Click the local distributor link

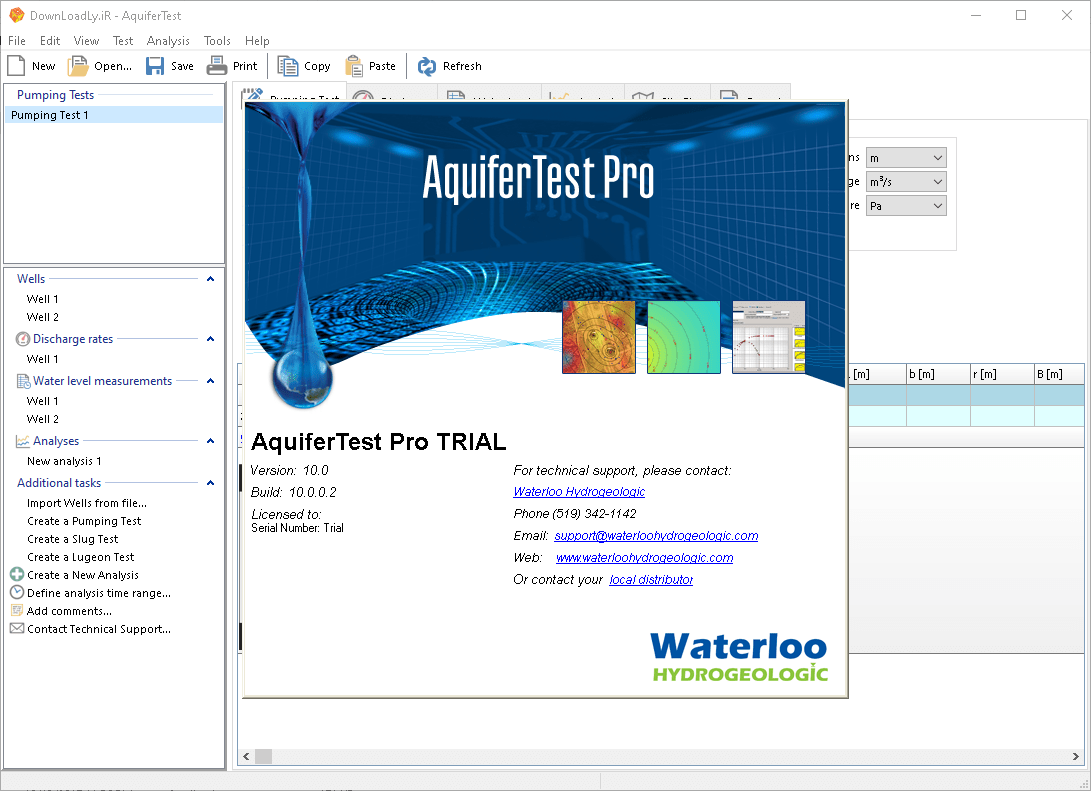[650, 579]
